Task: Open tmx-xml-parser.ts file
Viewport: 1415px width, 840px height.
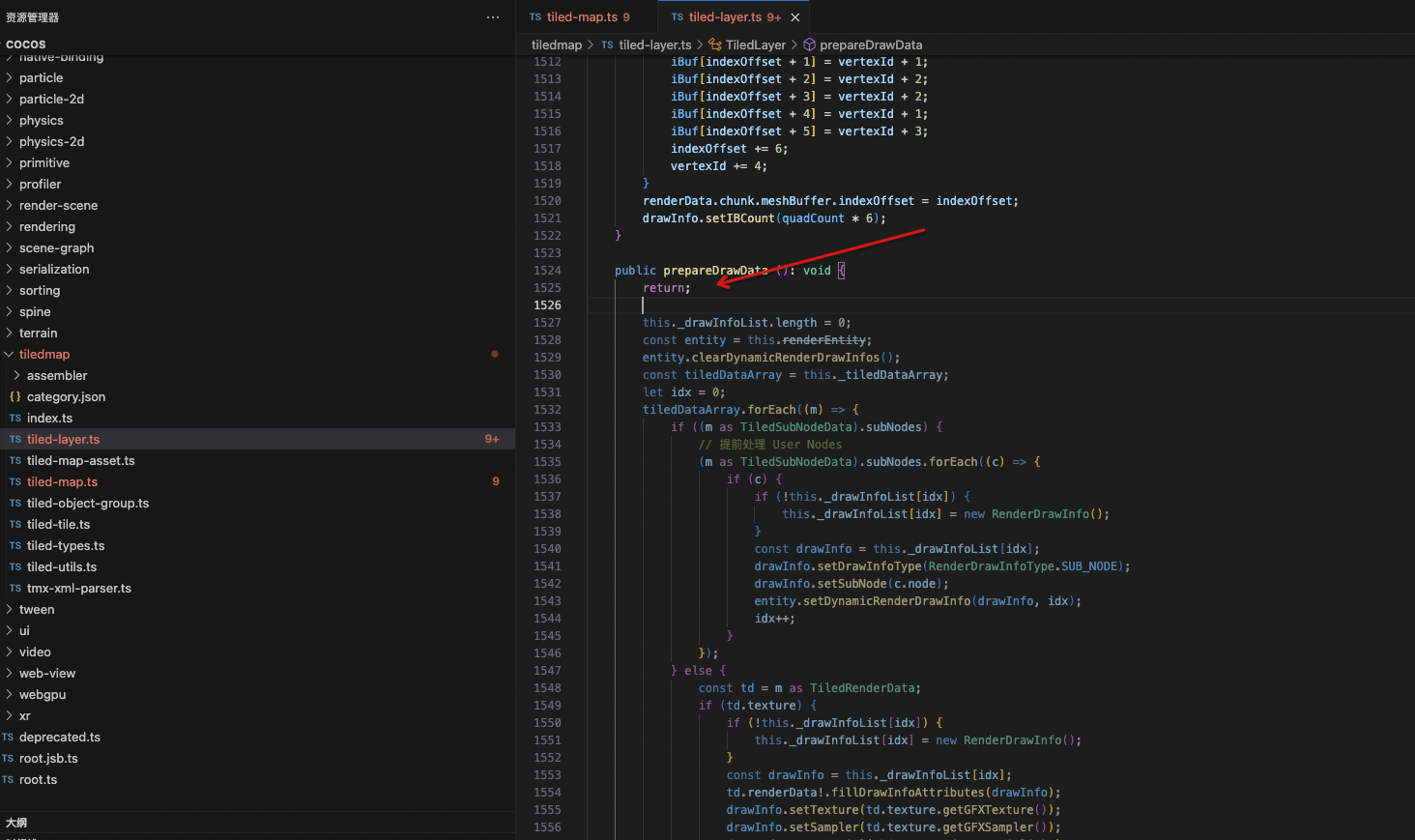Action: (x=257, y=589)
